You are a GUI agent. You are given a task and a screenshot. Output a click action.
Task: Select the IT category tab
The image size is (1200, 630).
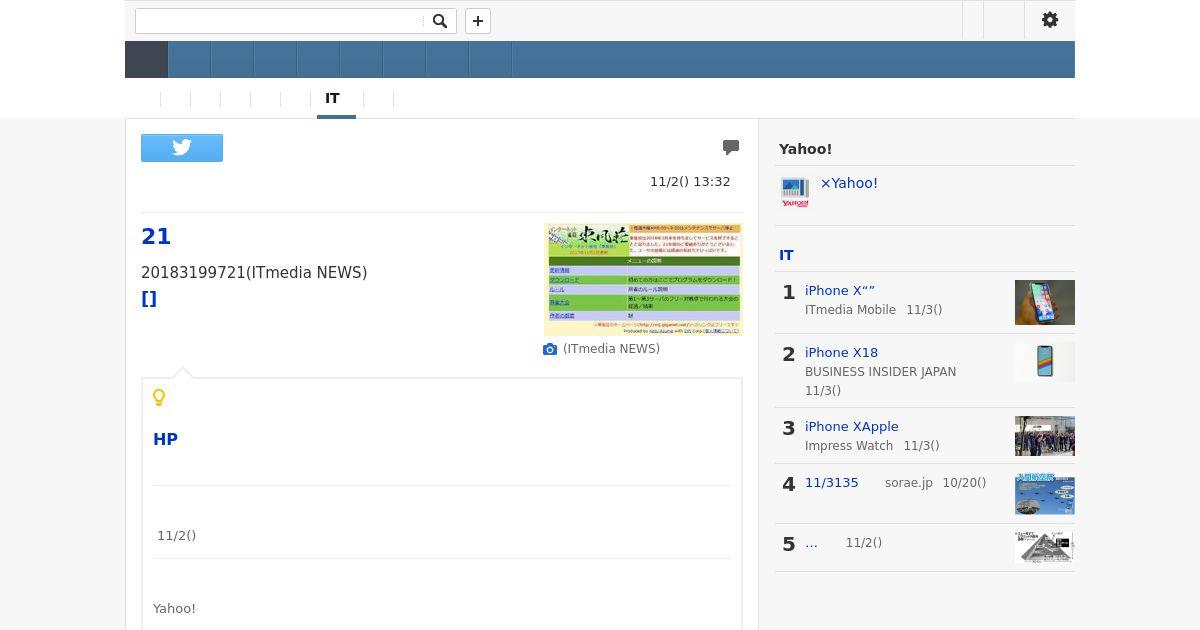pyautogui.click(x=332, y=98)
